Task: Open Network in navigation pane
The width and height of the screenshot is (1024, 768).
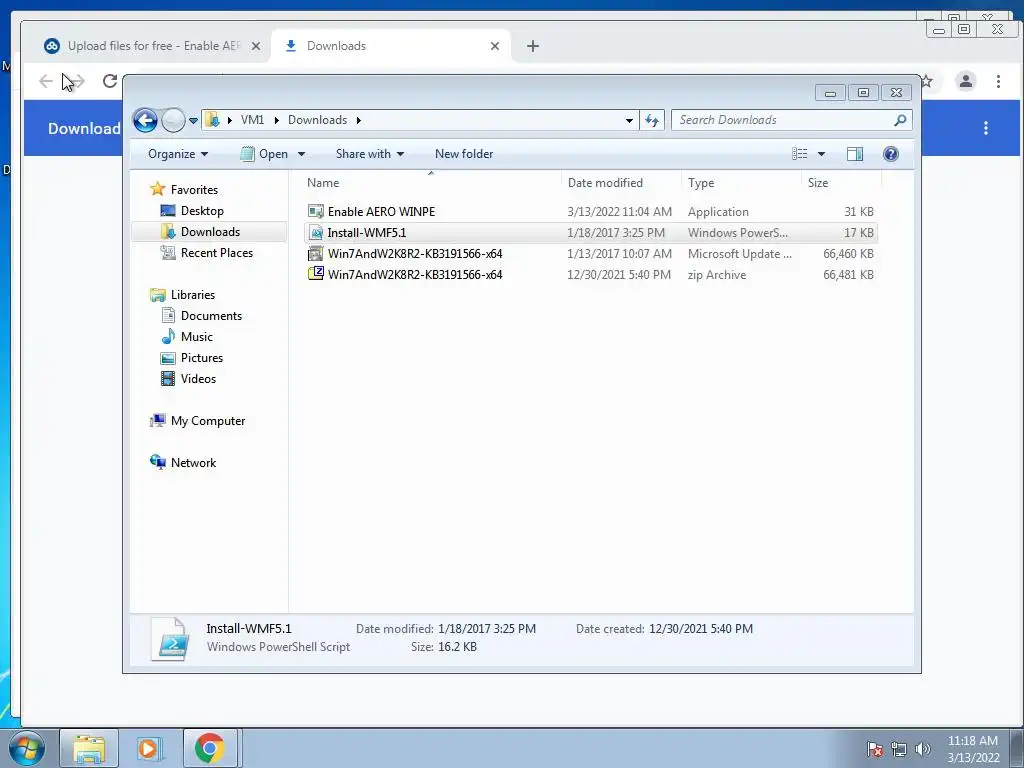Action: click(x=193, y=462)
